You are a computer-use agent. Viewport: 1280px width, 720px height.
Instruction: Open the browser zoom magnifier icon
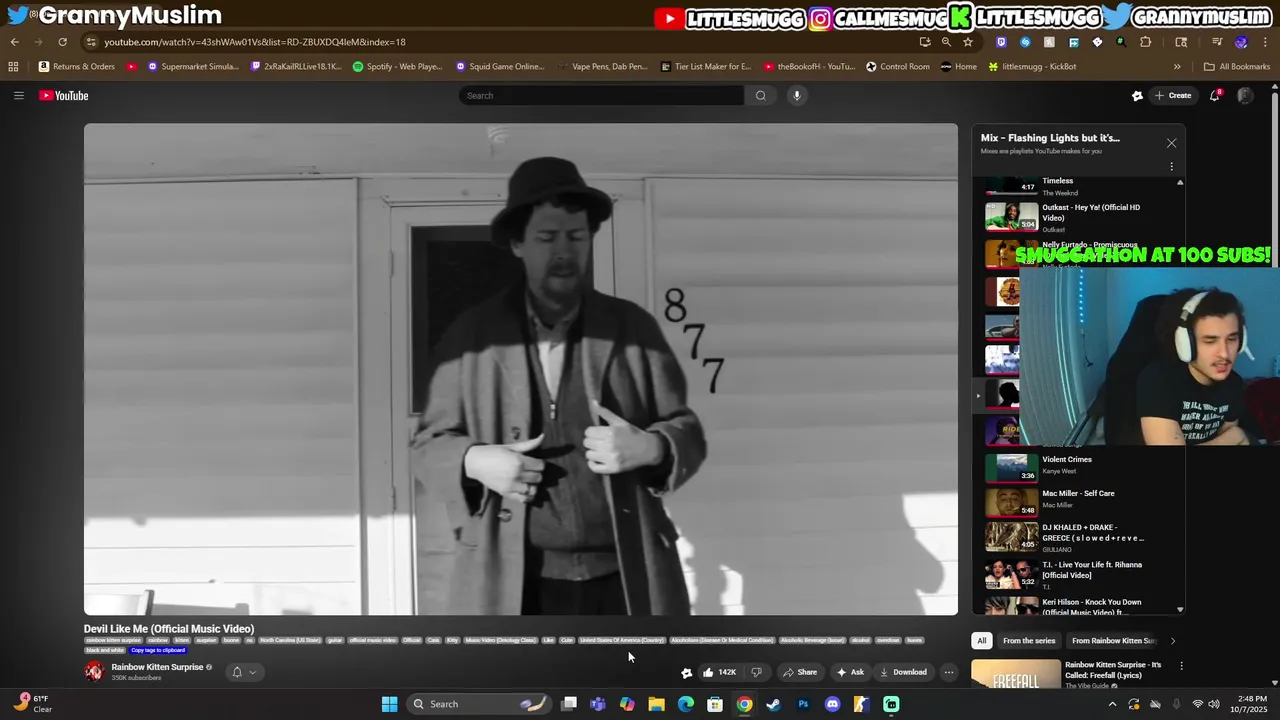click(x=946, y=42)
